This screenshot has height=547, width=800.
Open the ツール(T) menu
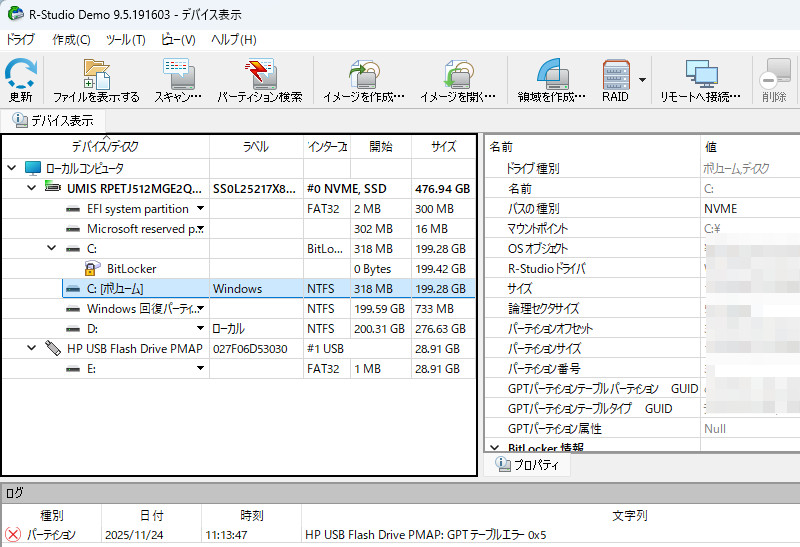pos(126,39)
